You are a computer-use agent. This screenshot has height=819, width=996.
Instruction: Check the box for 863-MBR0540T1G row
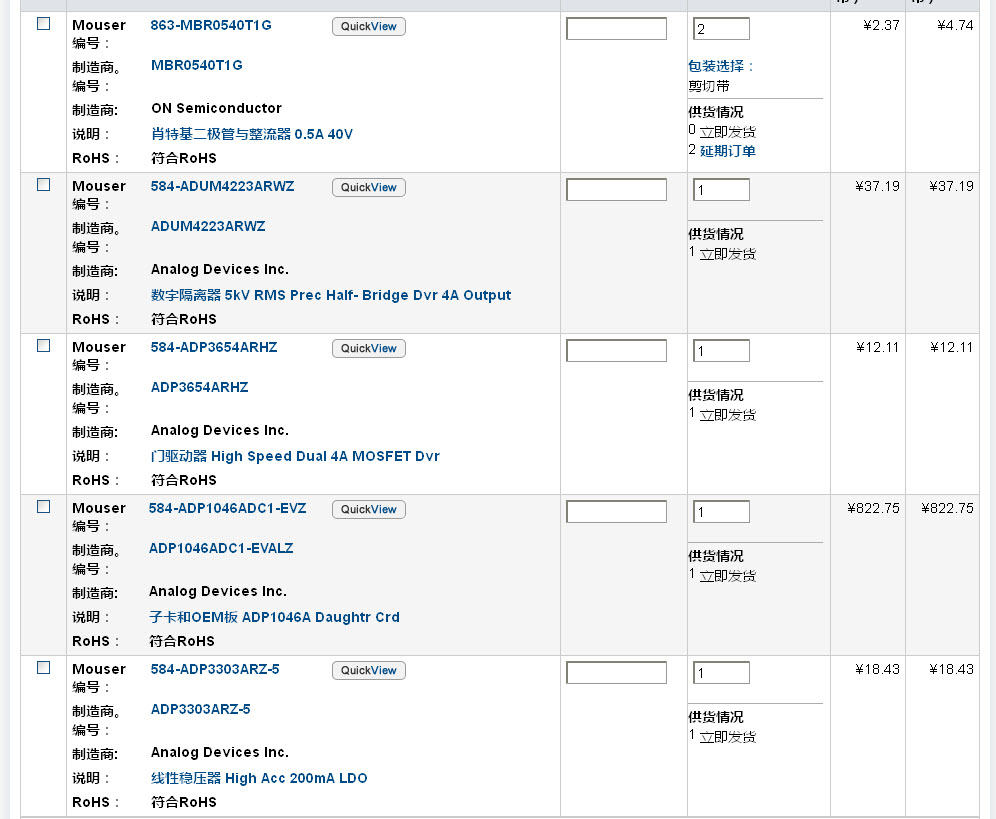(x=43, y=24)
